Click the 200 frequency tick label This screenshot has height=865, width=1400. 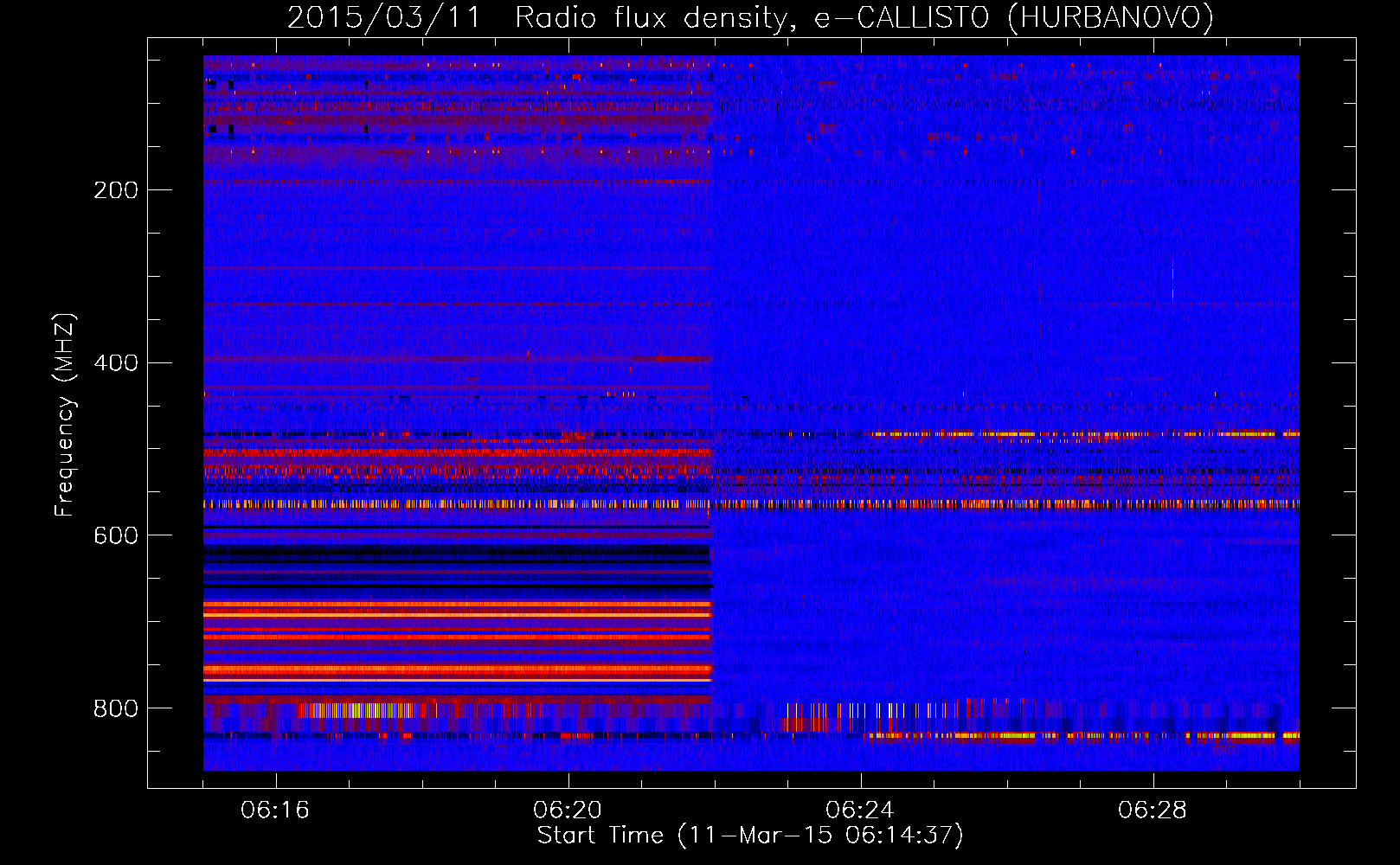click(116, 190)
